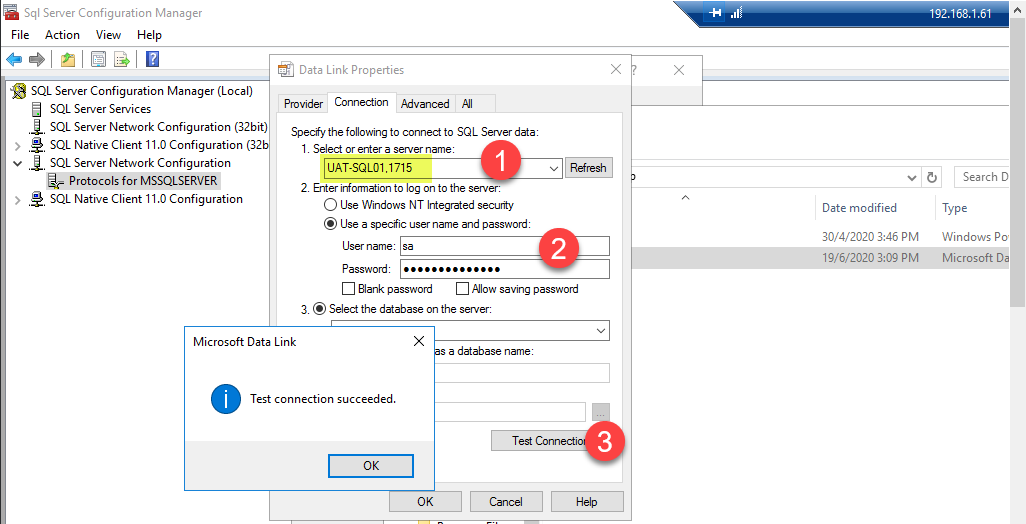Expand SQL Native Client 11.0 Configuration (32bit)
Viewport: 1026px width, 524px height.
point(18,145)
